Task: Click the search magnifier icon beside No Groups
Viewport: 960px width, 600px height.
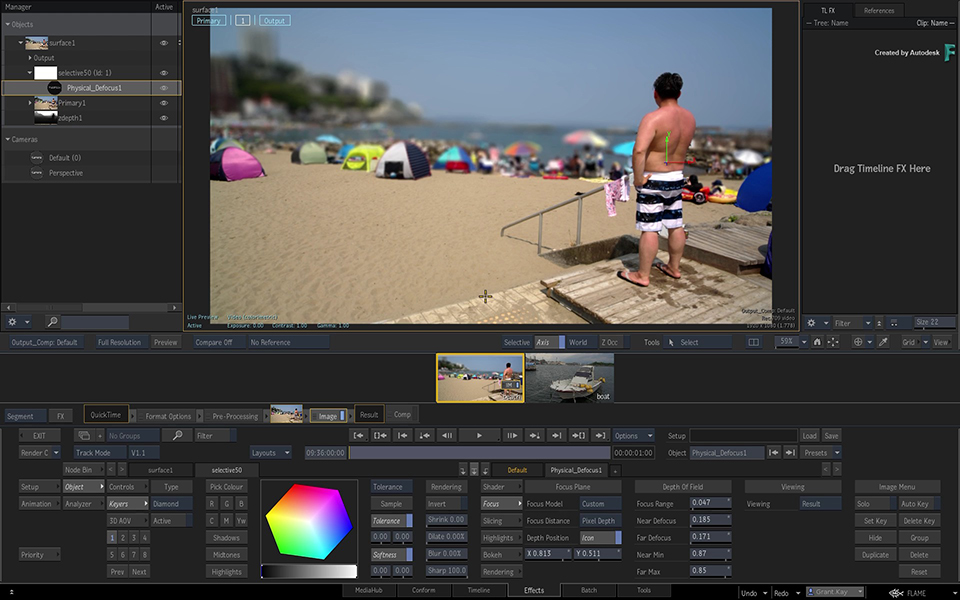Action: [177, 435]
